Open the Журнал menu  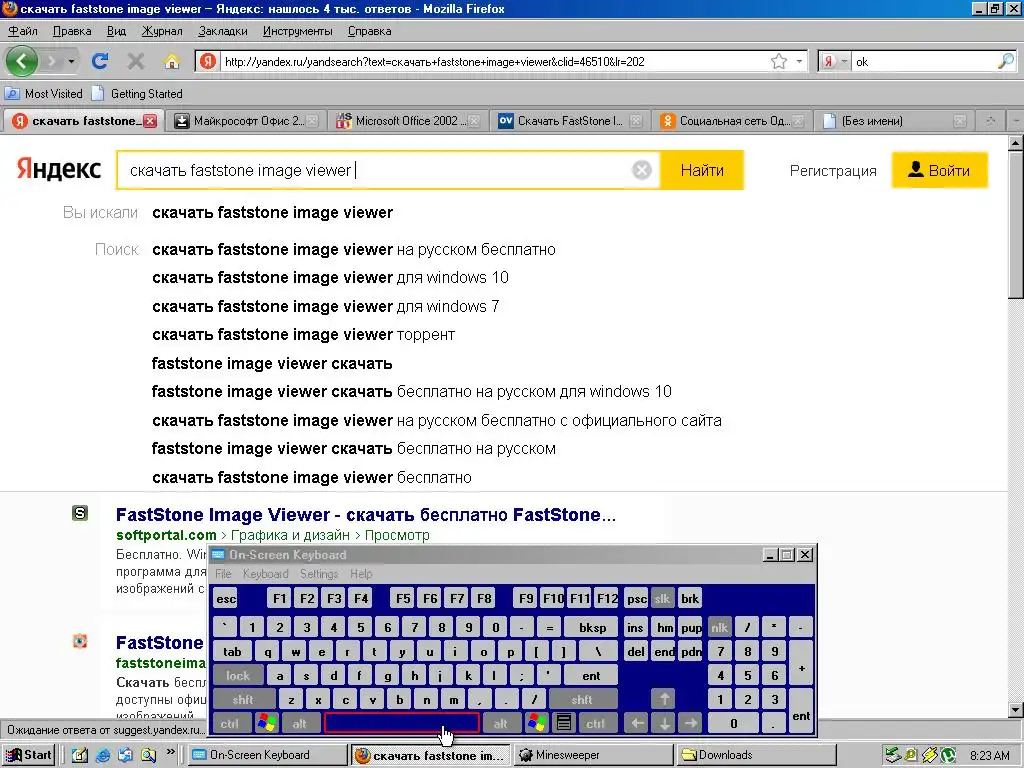point(162,31)
